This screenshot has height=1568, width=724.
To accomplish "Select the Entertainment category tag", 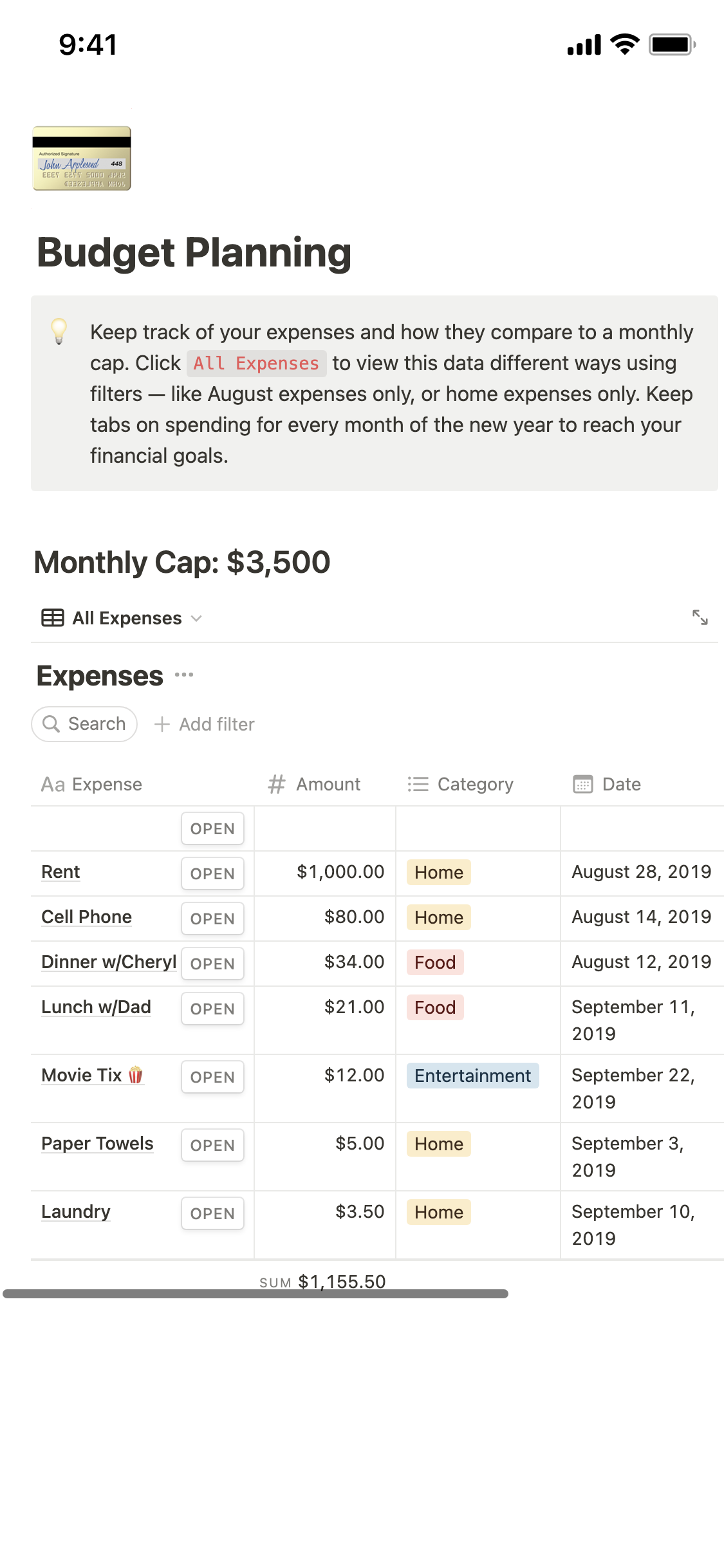I will [x=472, y=1075].
